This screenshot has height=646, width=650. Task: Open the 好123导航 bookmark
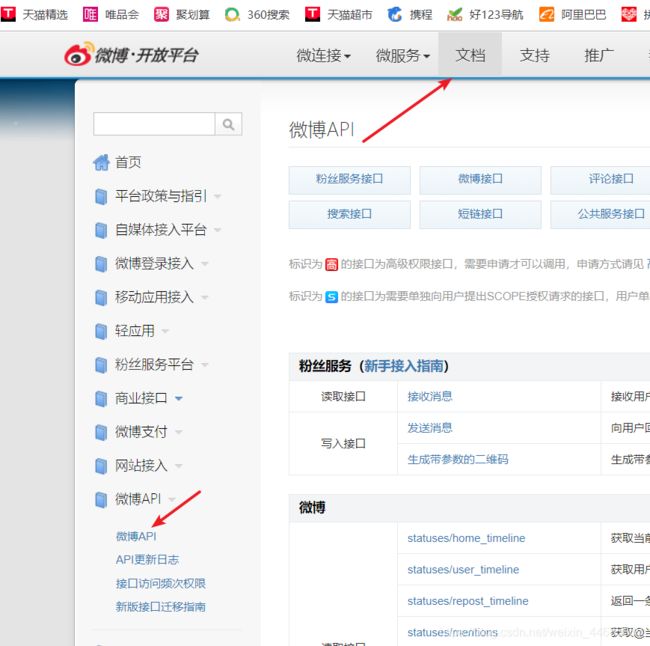pyautogui.click(x=485, y=15)
